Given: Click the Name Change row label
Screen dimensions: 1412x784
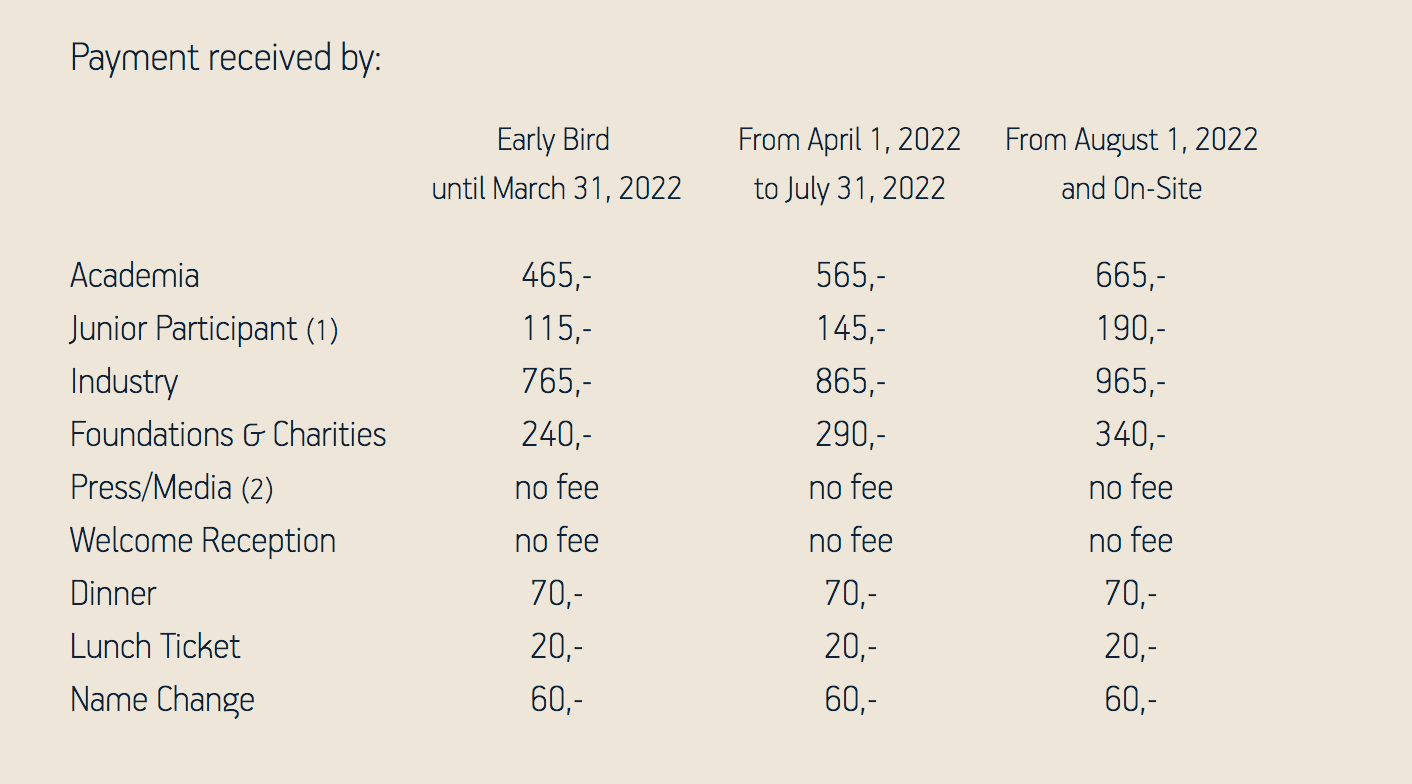Looking at the screenshot, I should (x=162, y=699).
